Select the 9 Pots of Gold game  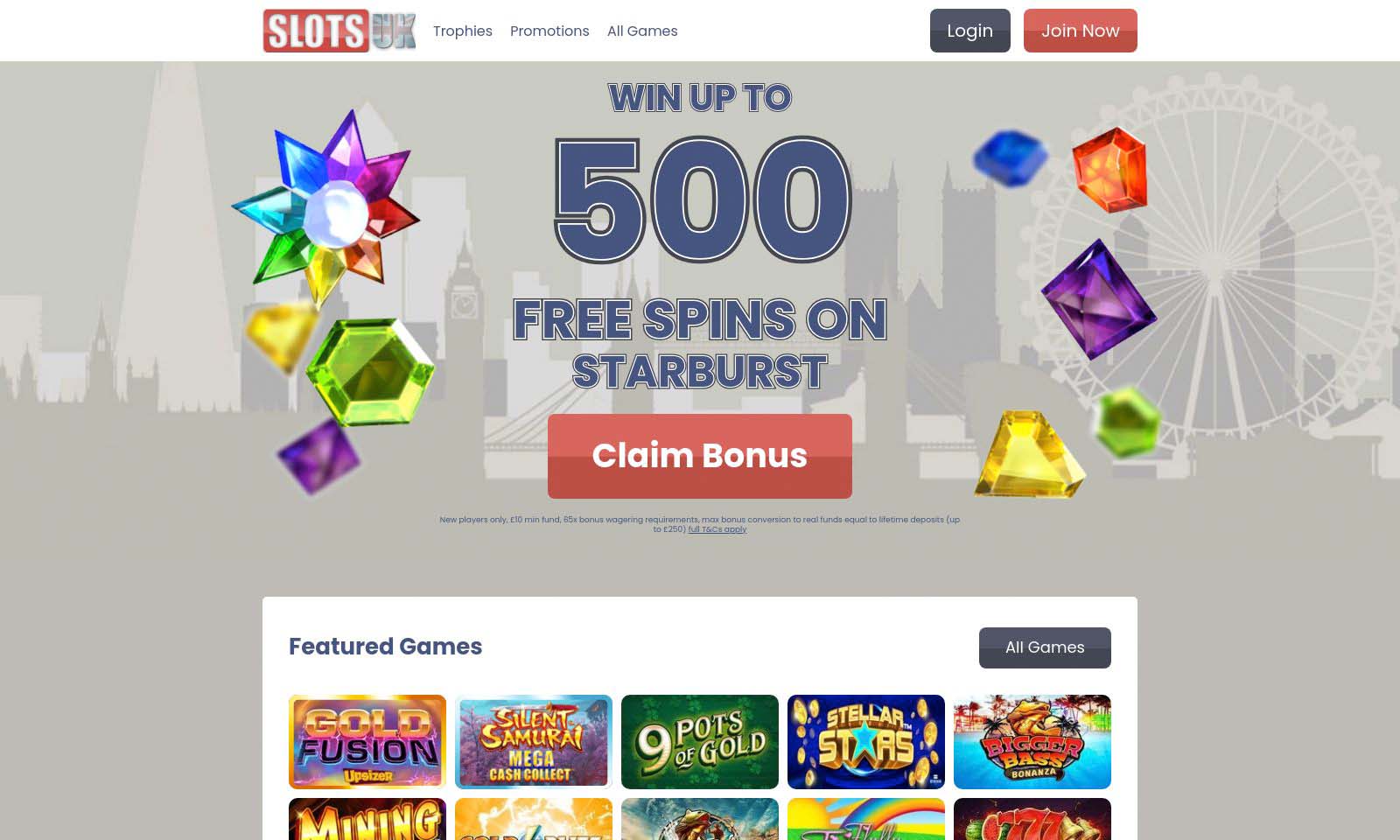700,742
